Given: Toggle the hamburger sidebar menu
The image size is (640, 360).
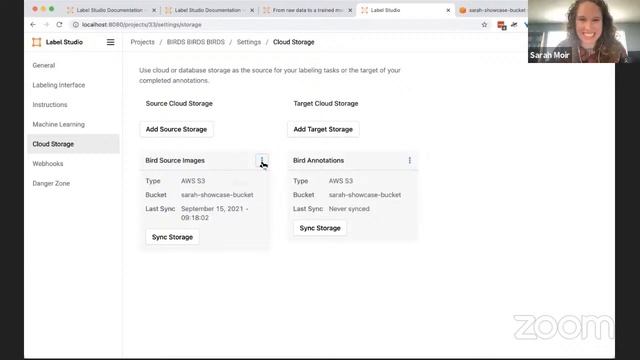Looking at the screenshot, I should click(111, 42).
